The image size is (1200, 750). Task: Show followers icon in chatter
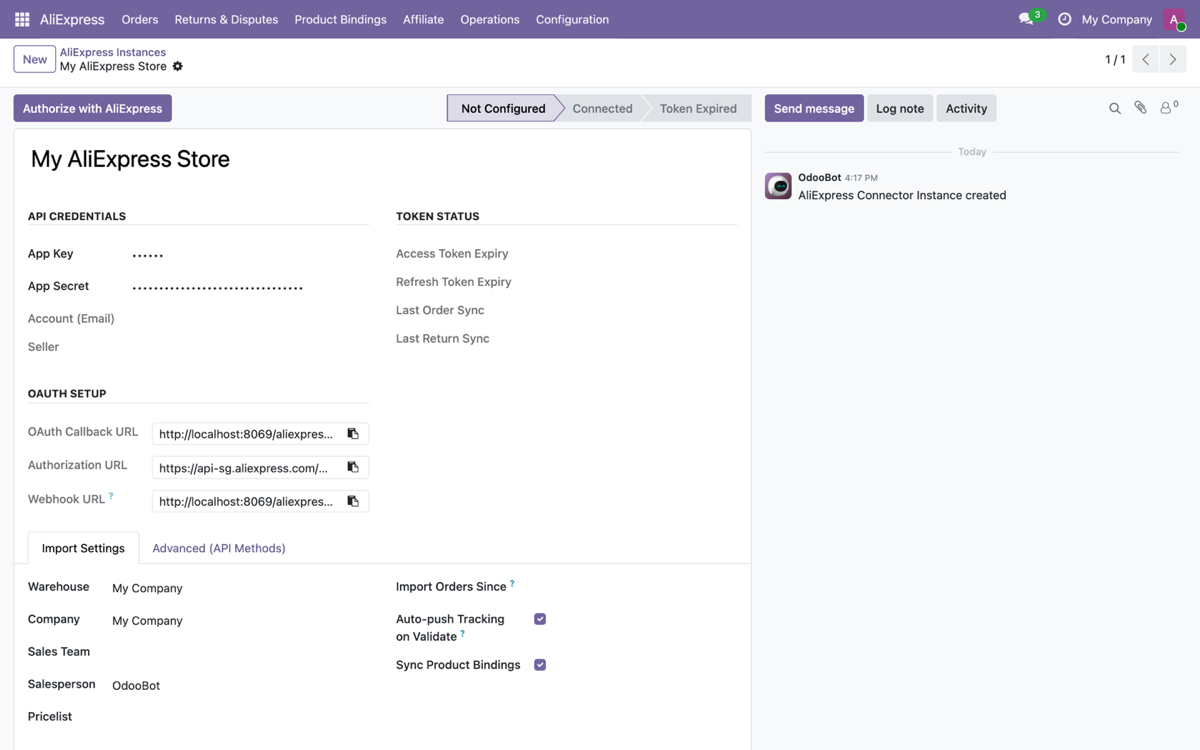coord(1168,107)
